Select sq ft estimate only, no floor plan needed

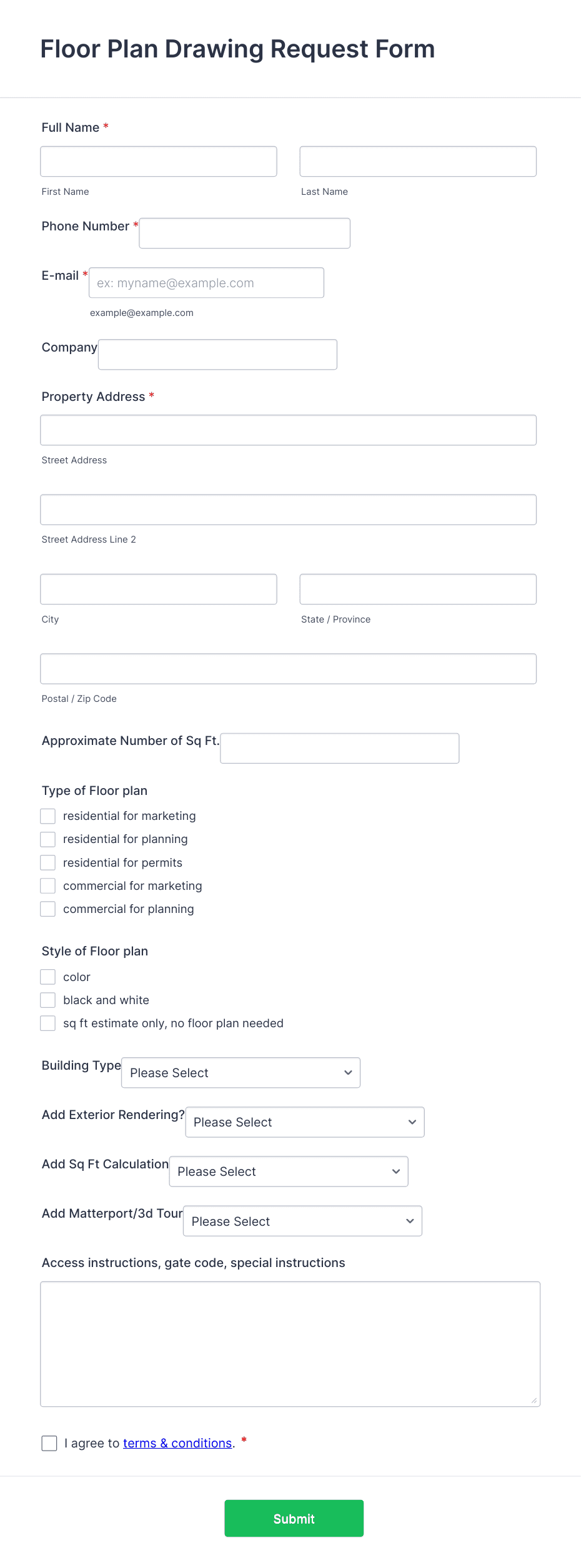pyautogui.click(x=47, y=1023)
